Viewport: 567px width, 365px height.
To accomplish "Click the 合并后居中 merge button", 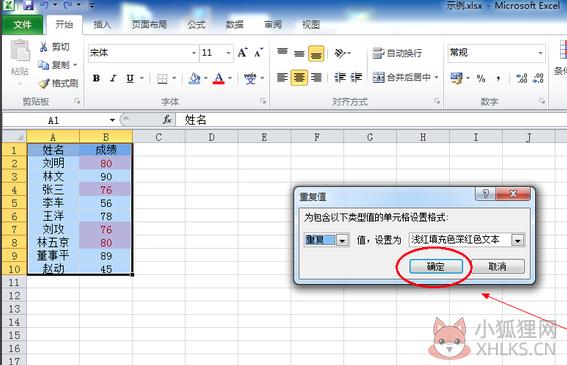I will point(401,77).
